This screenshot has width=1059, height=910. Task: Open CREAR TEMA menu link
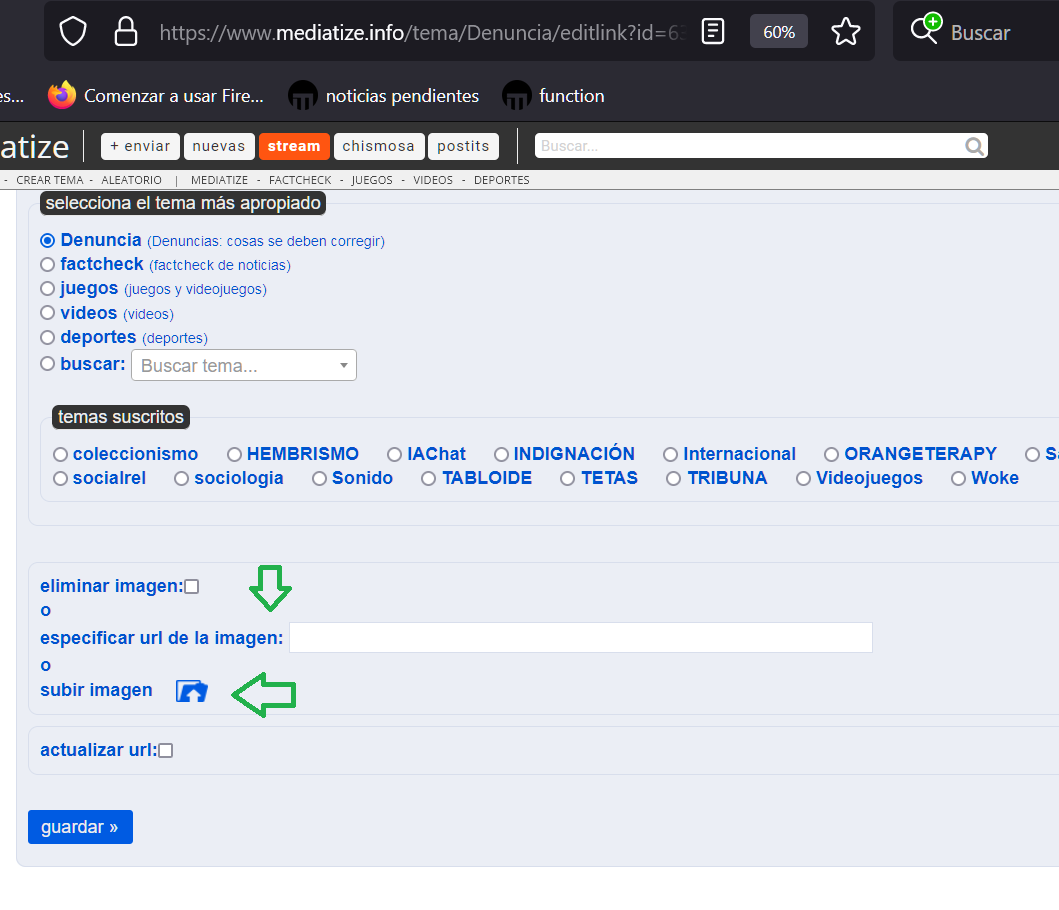(50, 180)
